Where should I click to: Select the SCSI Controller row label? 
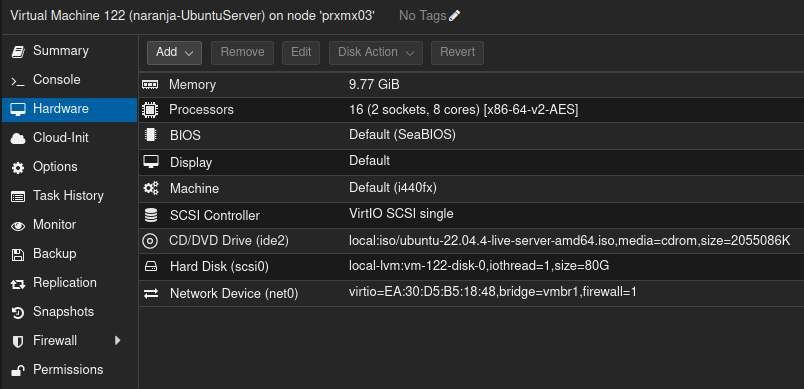pos(215,216)
